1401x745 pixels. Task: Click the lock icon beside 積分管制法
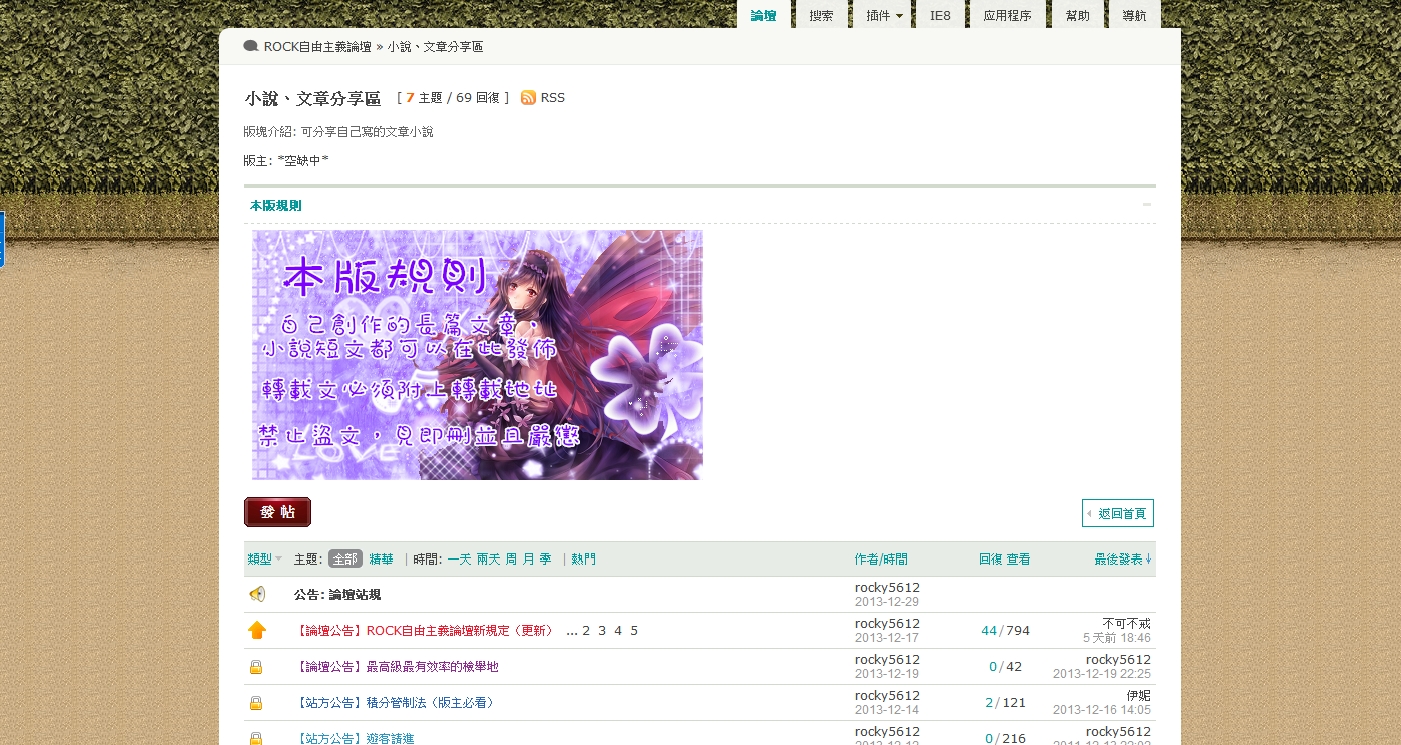pos(256,703)
